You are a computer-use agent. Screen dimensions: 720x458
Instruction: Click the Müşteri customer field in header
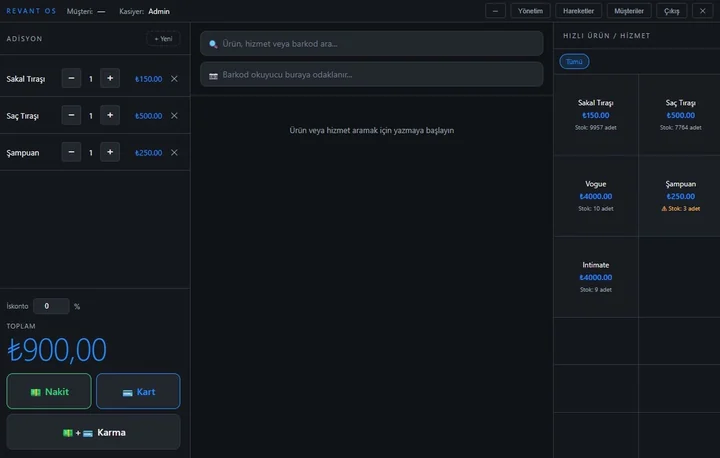(x=86, y=11)
